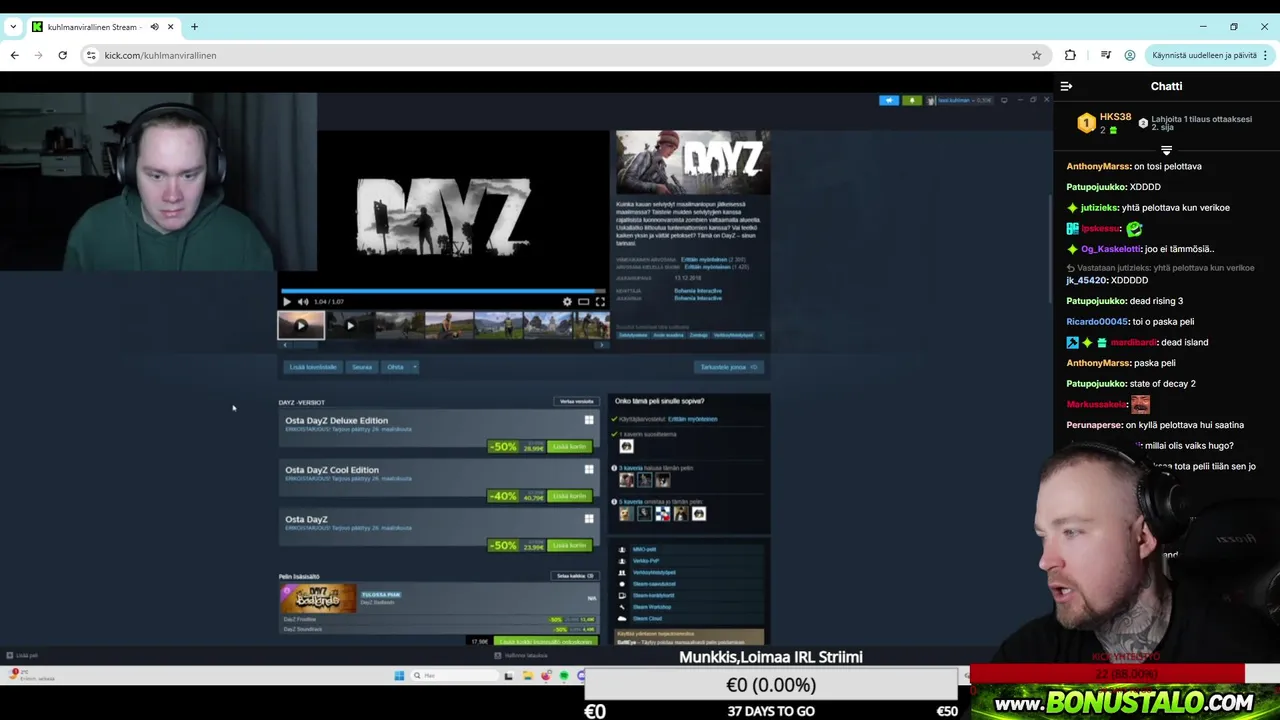Open HKS38 top gifter badge
Viewport: 1280px width, 720px height.
click(x=1086, y=123)
